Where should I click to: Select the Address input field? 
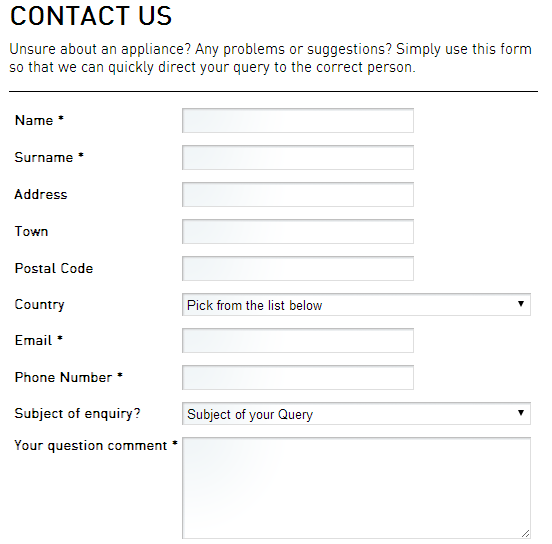click(298, 194)
